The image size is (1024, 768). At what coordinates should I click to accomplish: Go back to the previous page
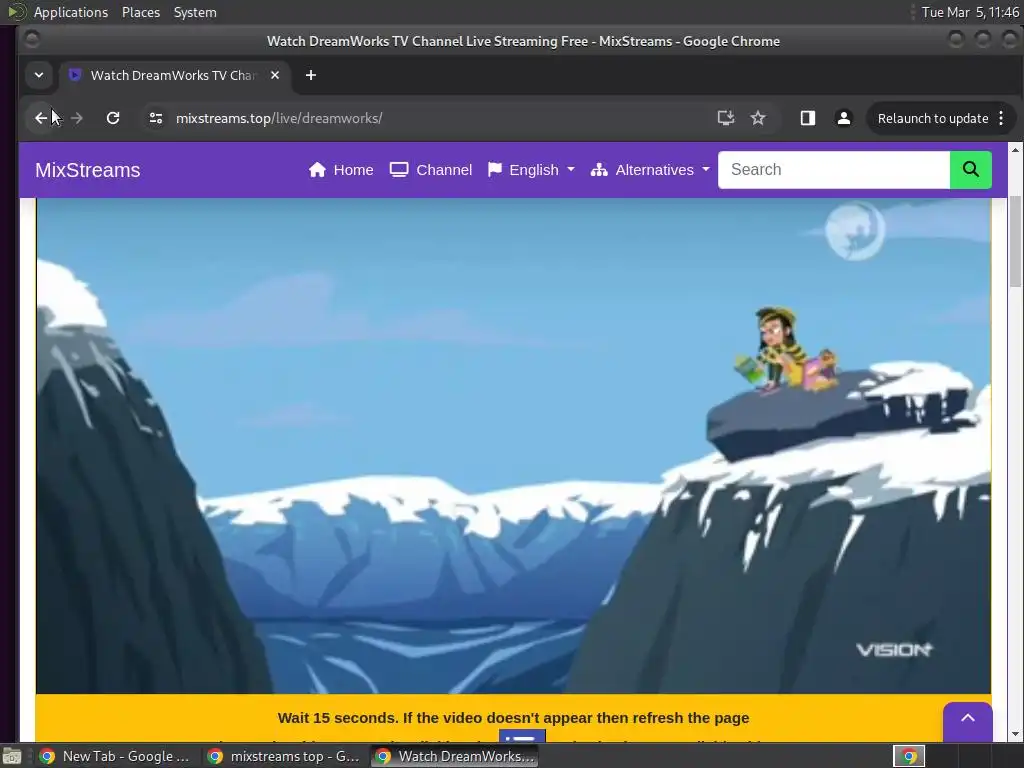coord(41,118)
